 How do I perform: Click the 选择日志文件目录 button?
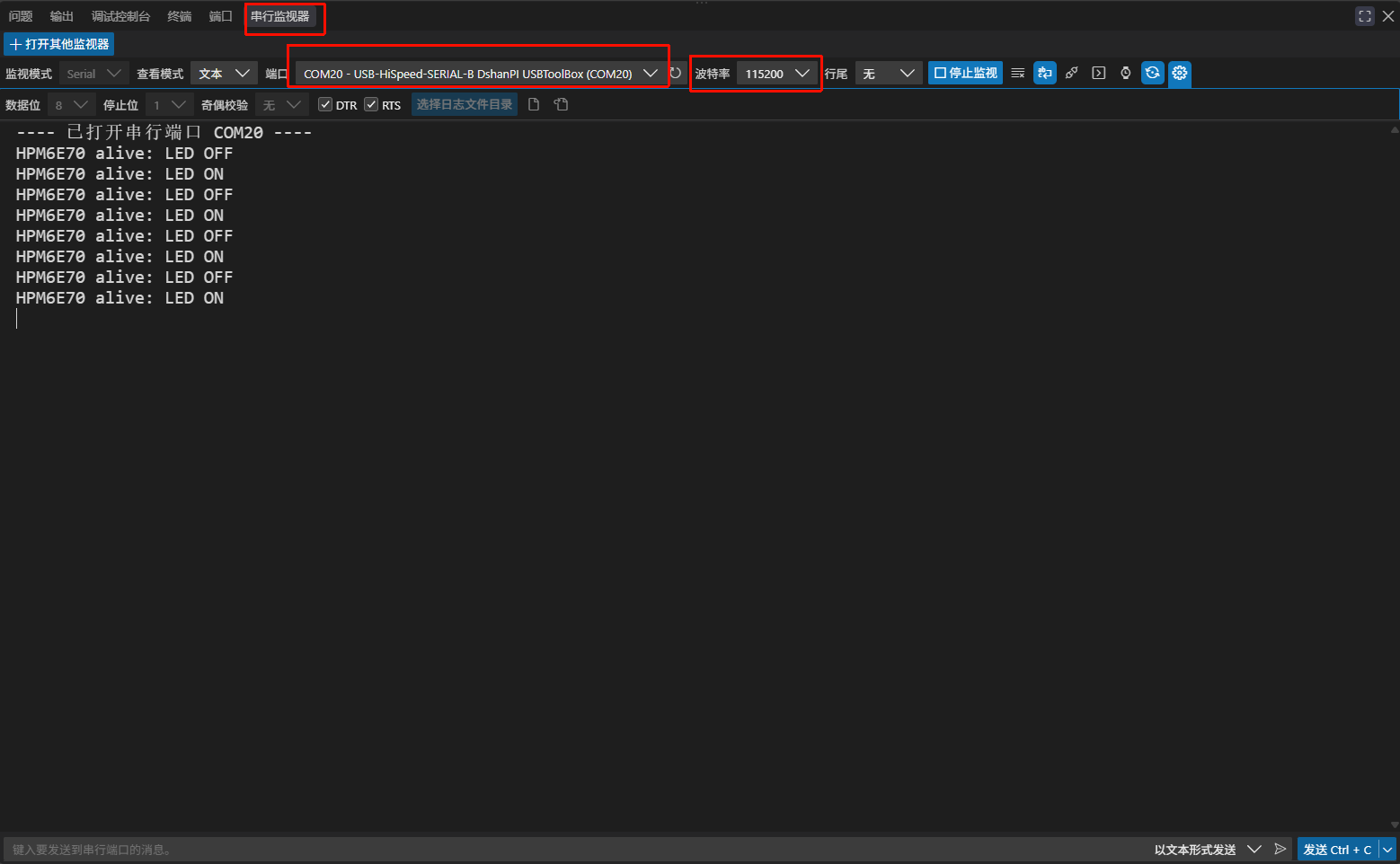pyautogui.click(x=465, y=105)
